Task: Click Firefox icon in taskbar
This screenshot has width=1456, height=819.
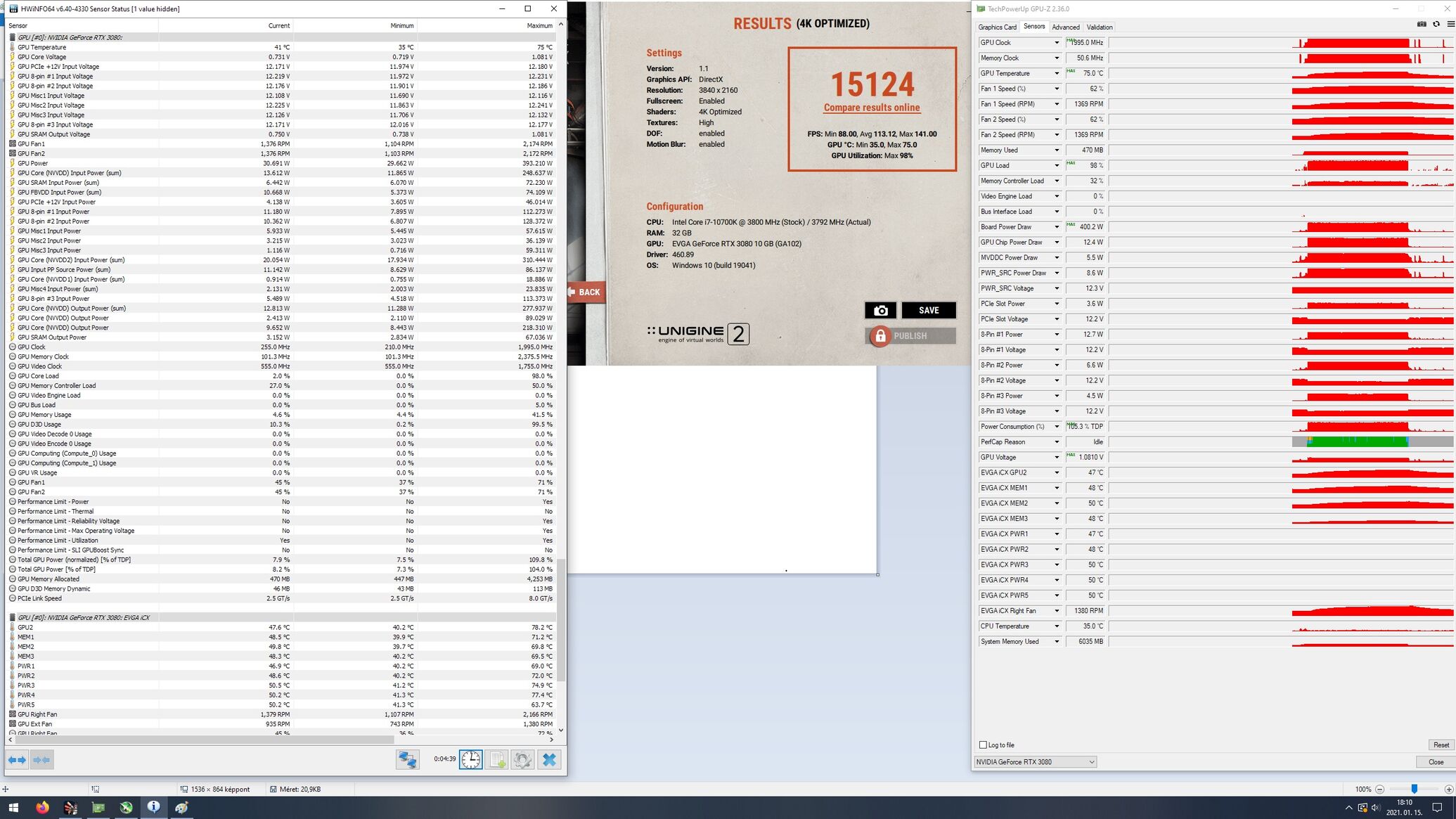Action: click(43, 807)
